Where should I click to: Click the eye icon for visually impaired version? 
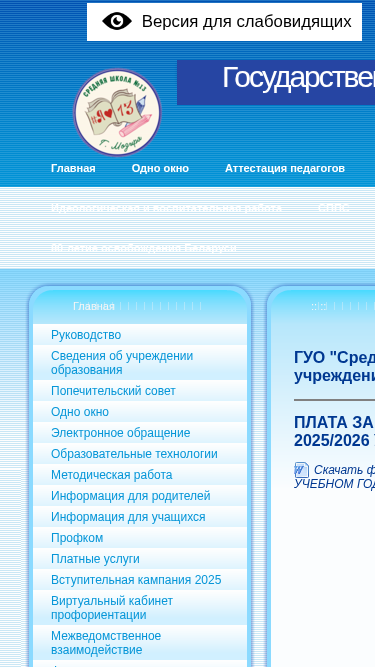pyautogui.click(x=117, y=21)
